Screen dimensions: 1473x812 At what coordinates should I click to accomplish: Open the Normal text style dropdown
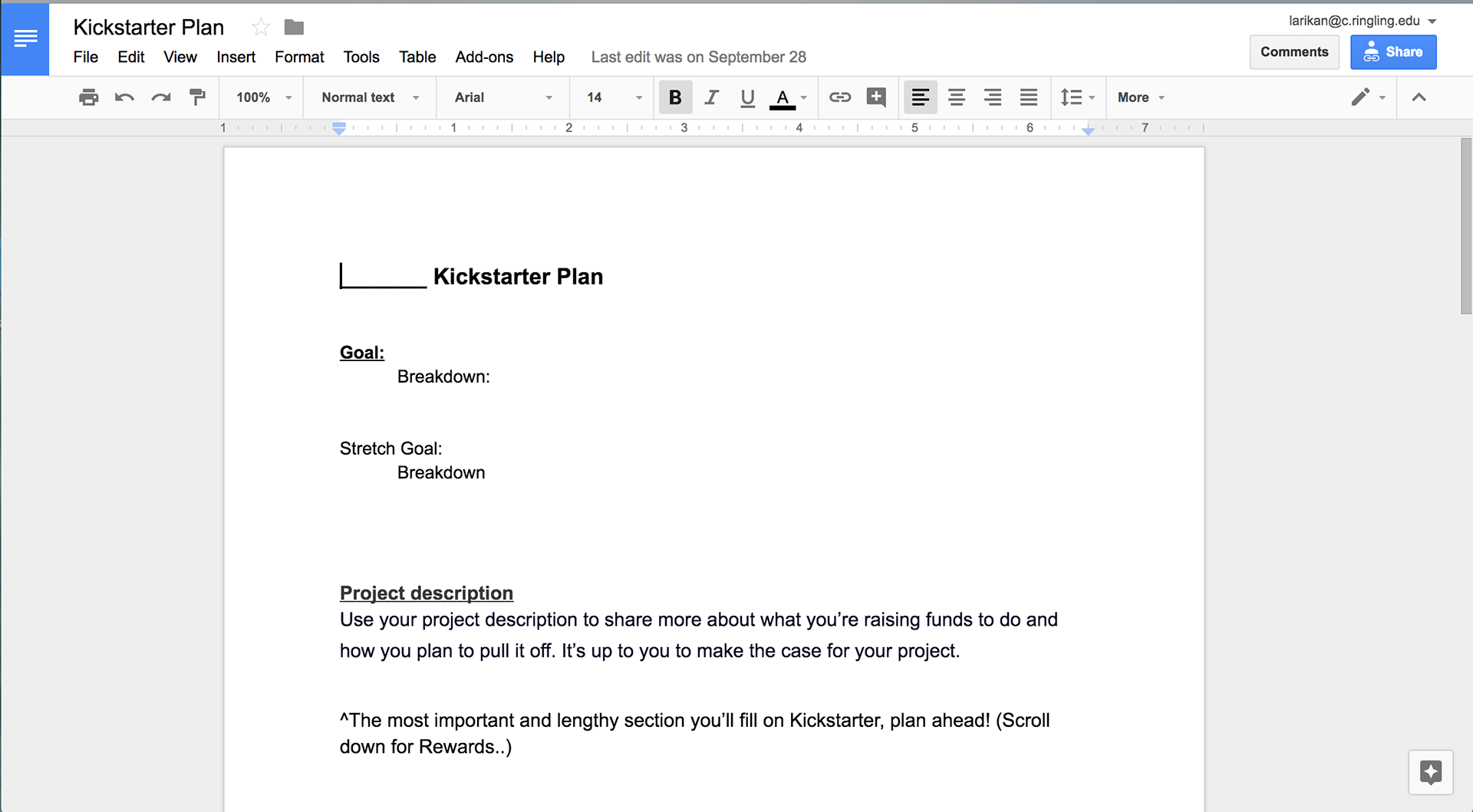(x=371, y=97)
